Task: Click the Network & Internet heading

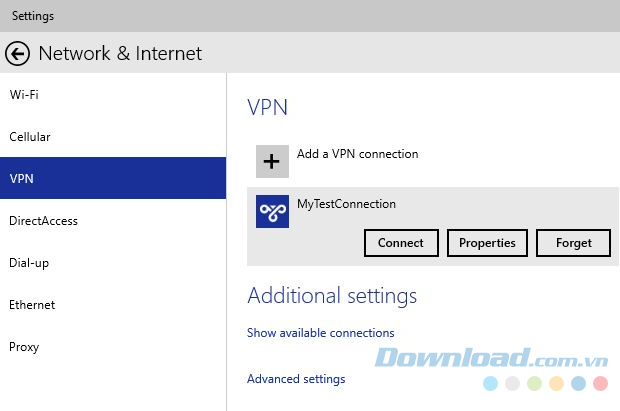Action: (x=120, y=53)
